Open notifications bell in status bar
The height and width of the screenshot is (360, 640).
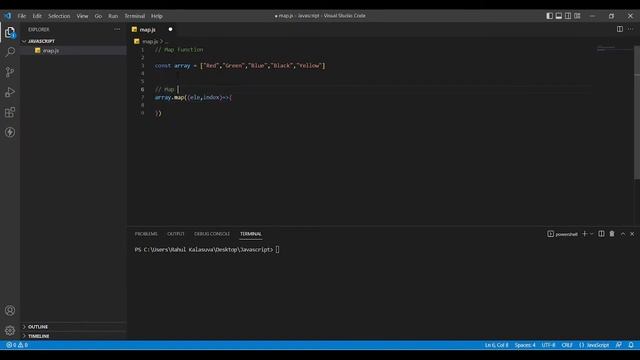[631, 345]
